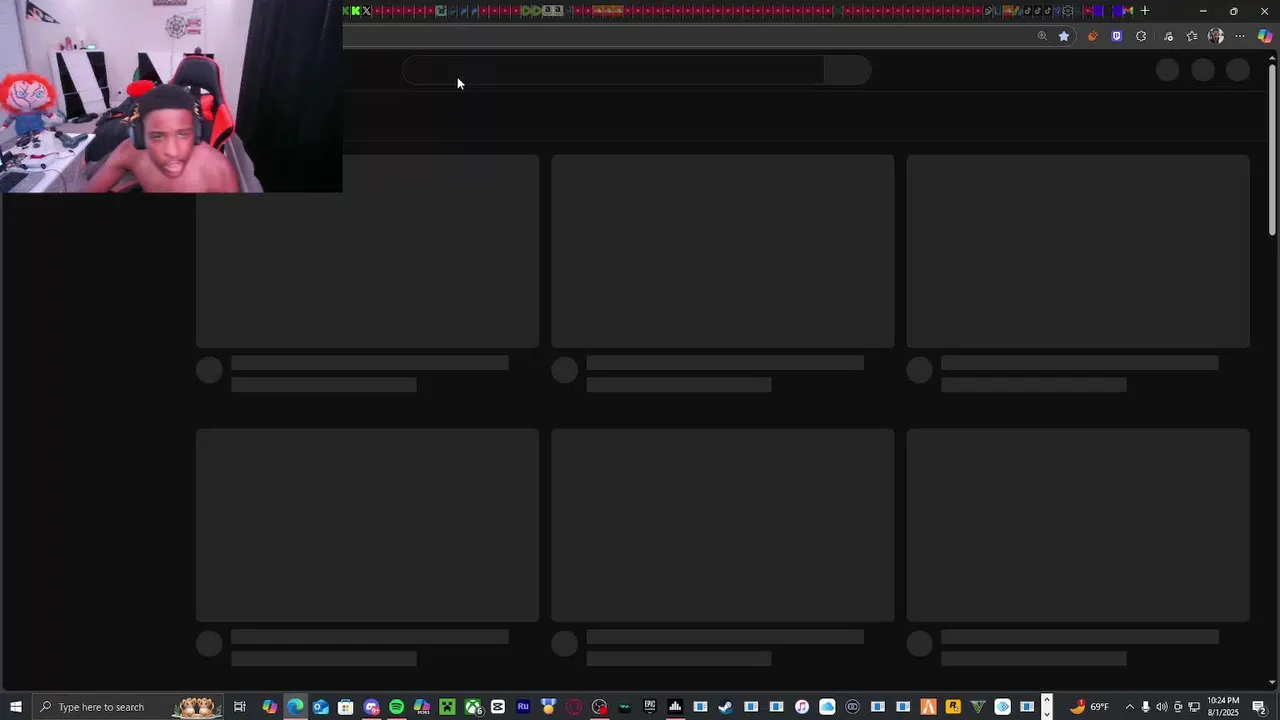Open Rockstar Games Launcher on the taskbar

coord(953,707)
